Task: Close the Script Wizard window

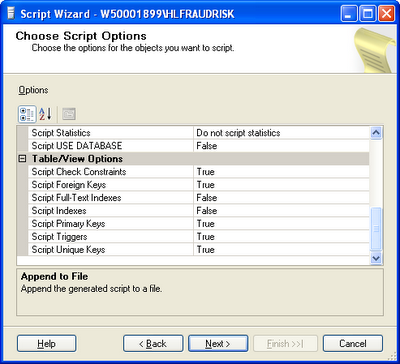Action: tap(387, 14)
